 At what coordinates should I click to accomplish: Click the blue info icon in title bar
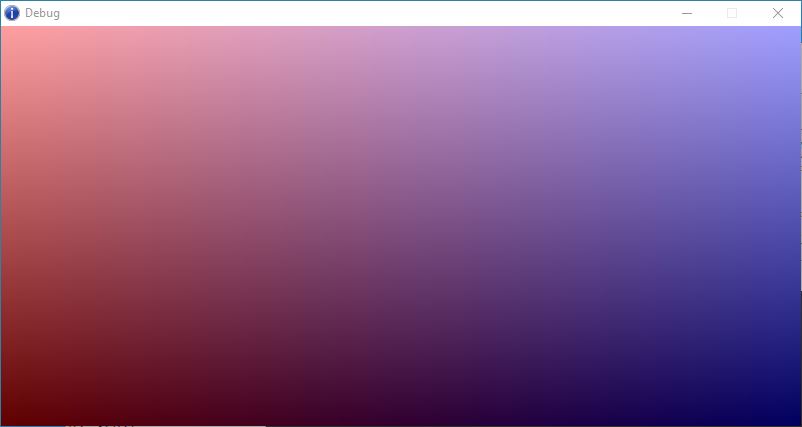(x=12, y=13)
